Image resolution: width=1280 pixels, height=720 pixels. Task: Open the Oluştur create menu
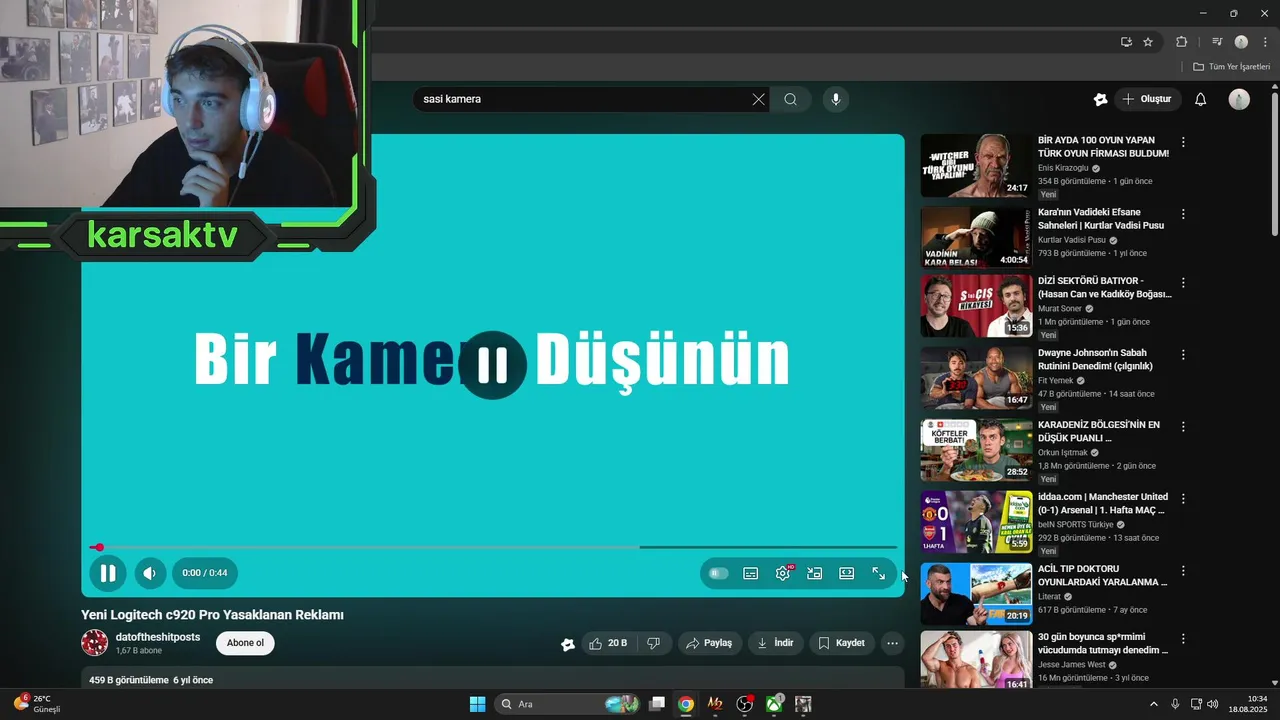[x=1148, y=99]
